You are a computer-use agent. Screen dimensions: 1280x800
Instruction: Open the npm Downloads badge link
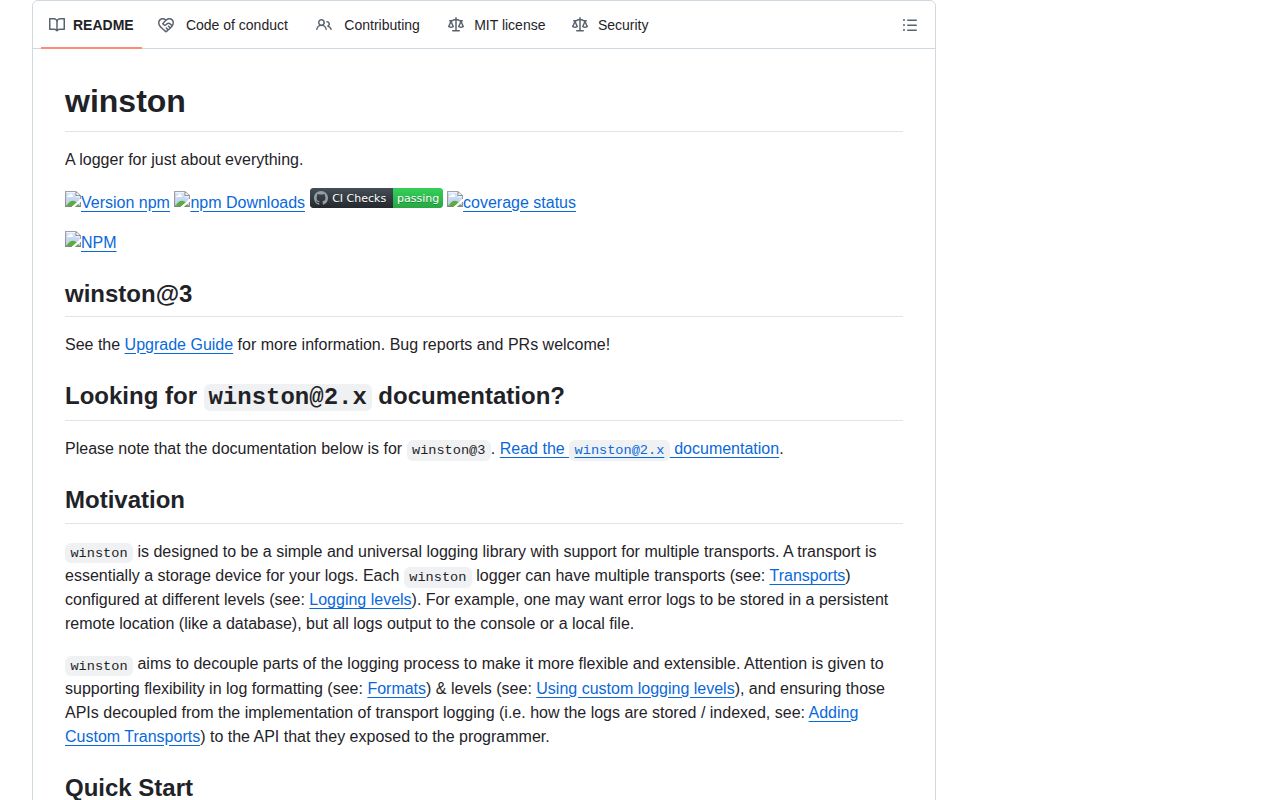point(239,201)
